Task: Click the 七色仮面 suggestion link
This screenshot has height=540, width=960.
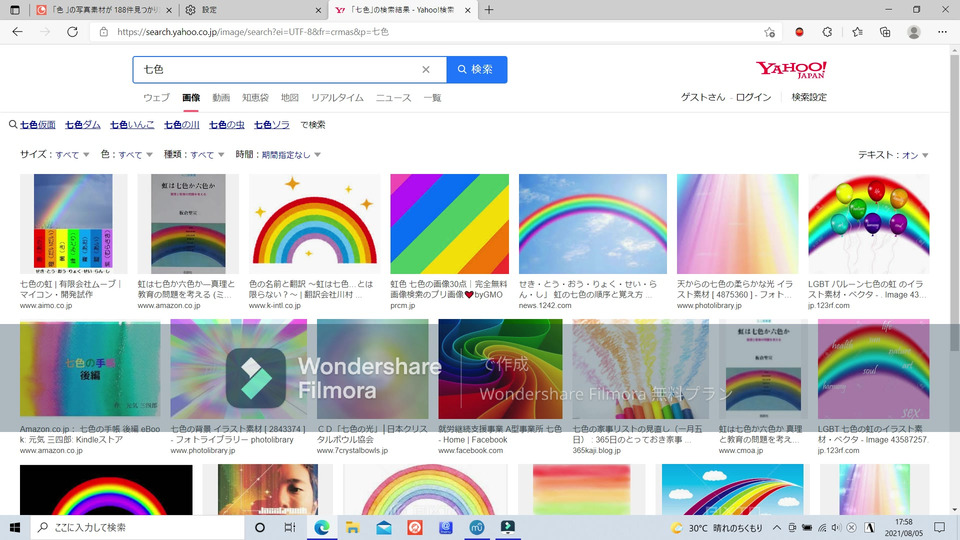Action: point(38,124)
